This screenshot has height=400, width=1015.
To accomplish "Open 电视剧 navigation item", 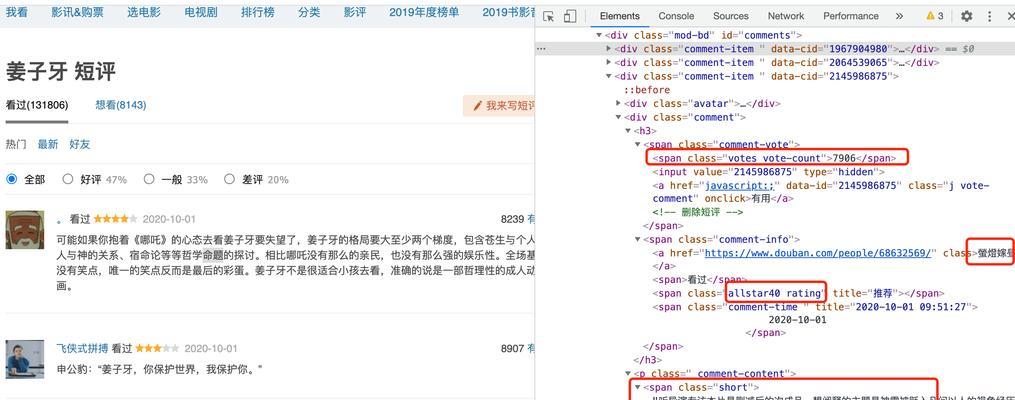I will tap(200, 12).
